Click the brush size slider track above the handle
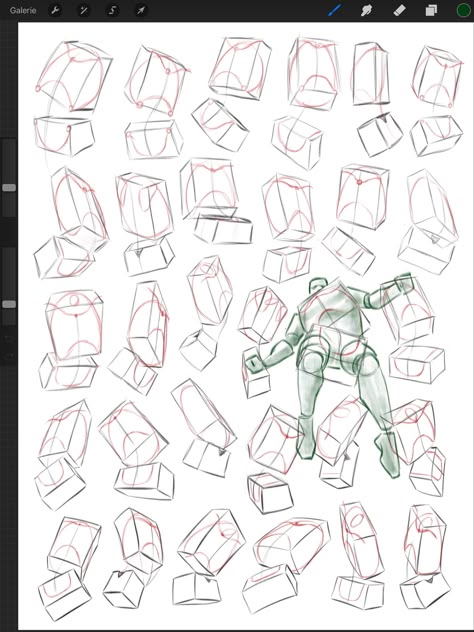 (9, 161)
